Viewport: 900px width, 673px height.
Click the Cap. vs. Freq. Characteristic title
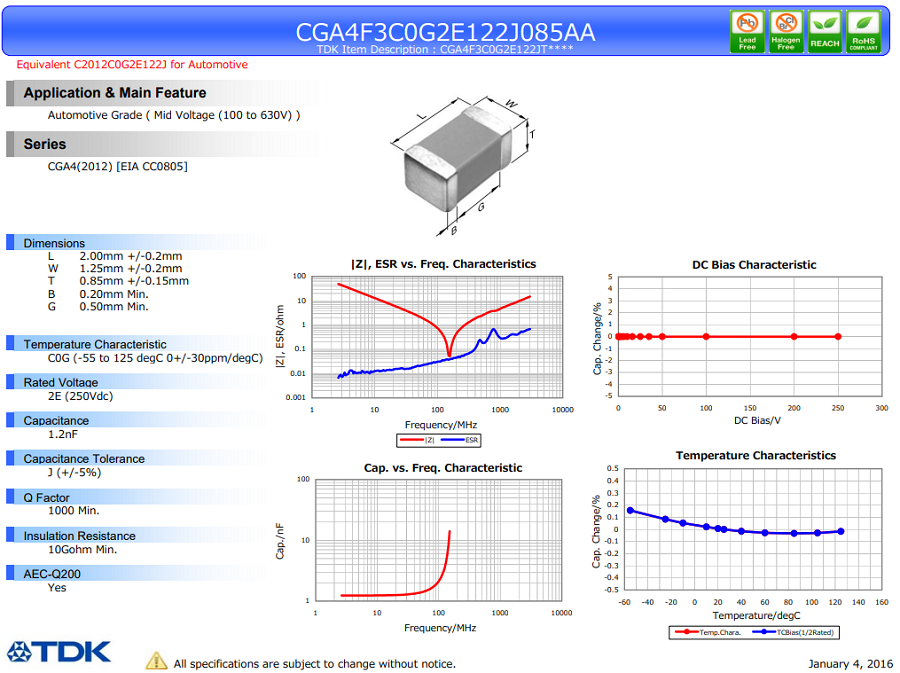click(443, 468)
